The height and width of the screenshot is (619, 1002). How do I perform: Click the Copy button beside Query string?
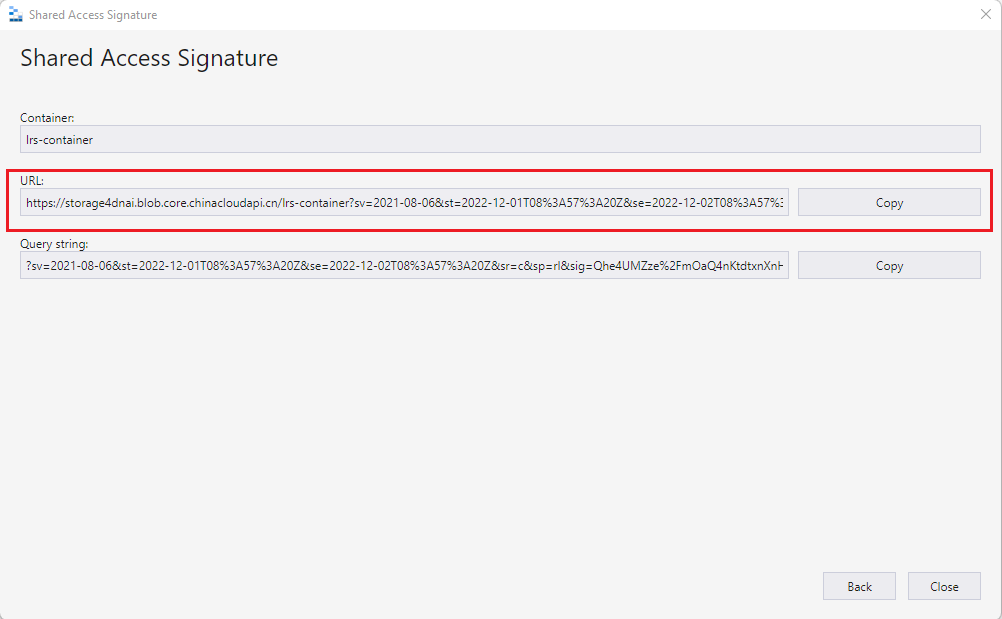click(888, 265)
